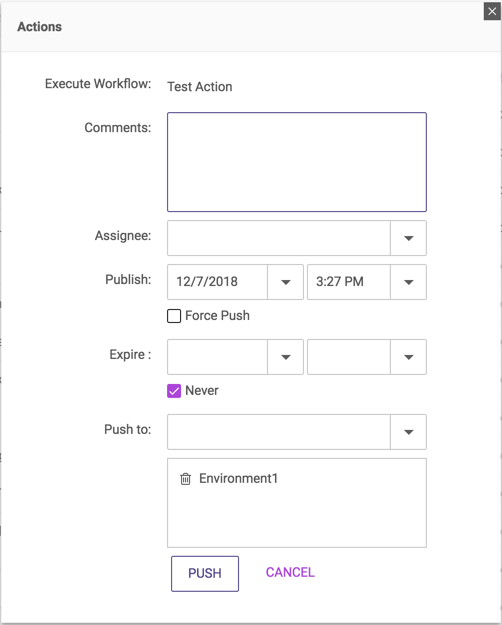This screenshot has height=625, width=502.
Task: Click the Publish time field showing 3:27 PM
Action: (348, 282)
